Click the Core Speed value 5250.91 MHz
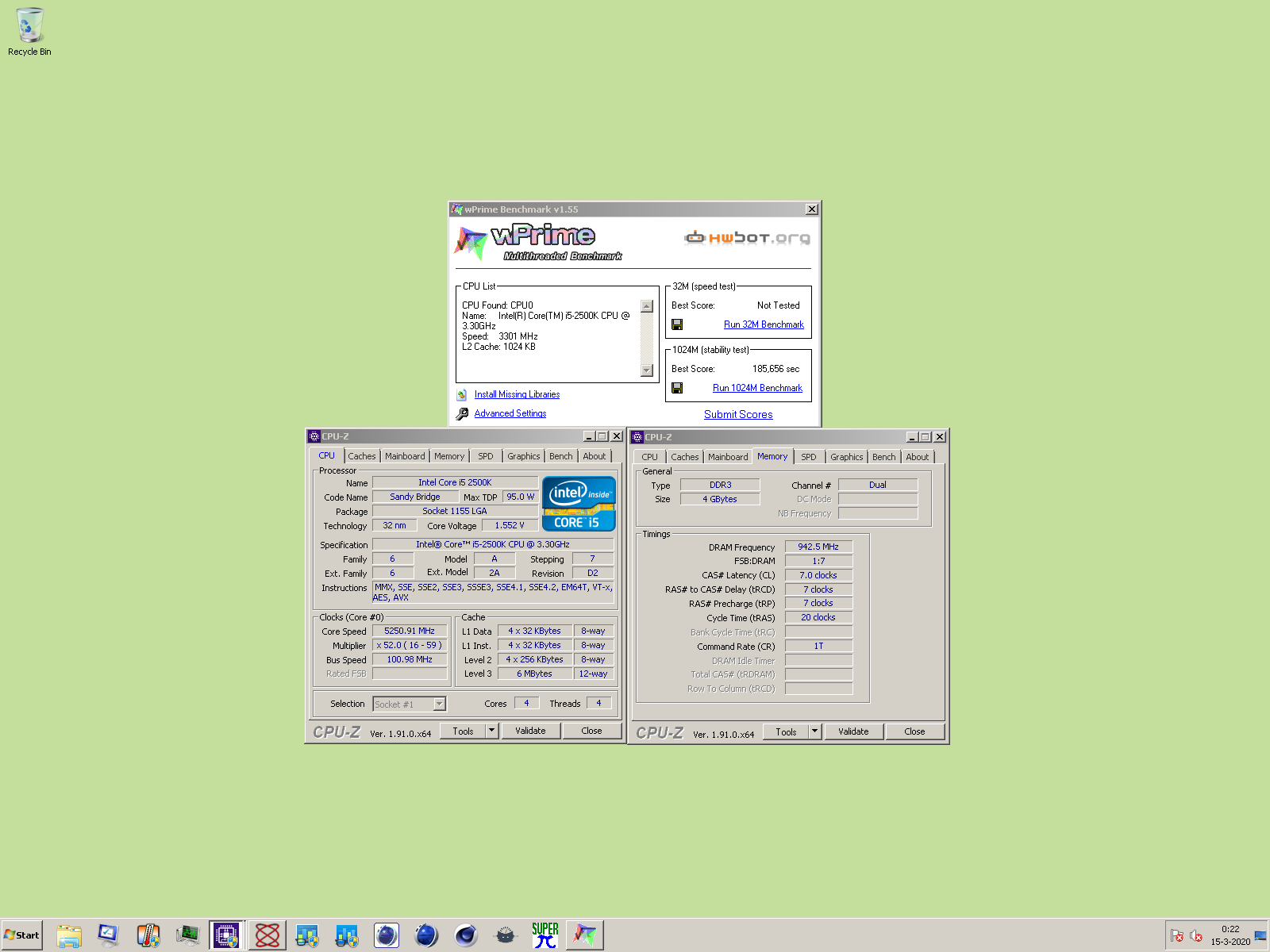This screenshot has height=952, width=1270. click(410, 631)
